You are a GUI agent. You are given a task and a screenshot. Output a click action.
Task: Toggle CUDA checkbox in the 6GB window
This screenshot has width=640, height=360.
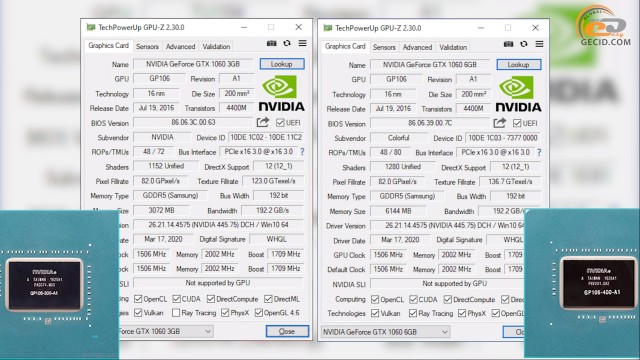click(413, 300)
